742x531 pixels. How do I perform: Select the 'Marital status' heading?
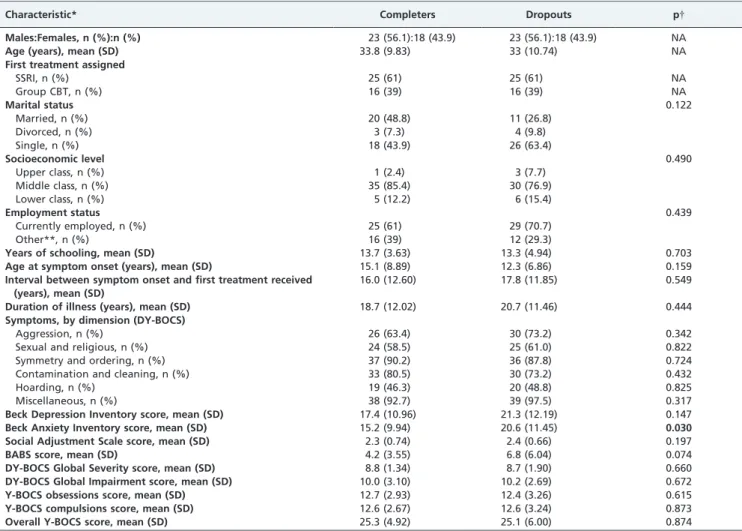(39, 105)
